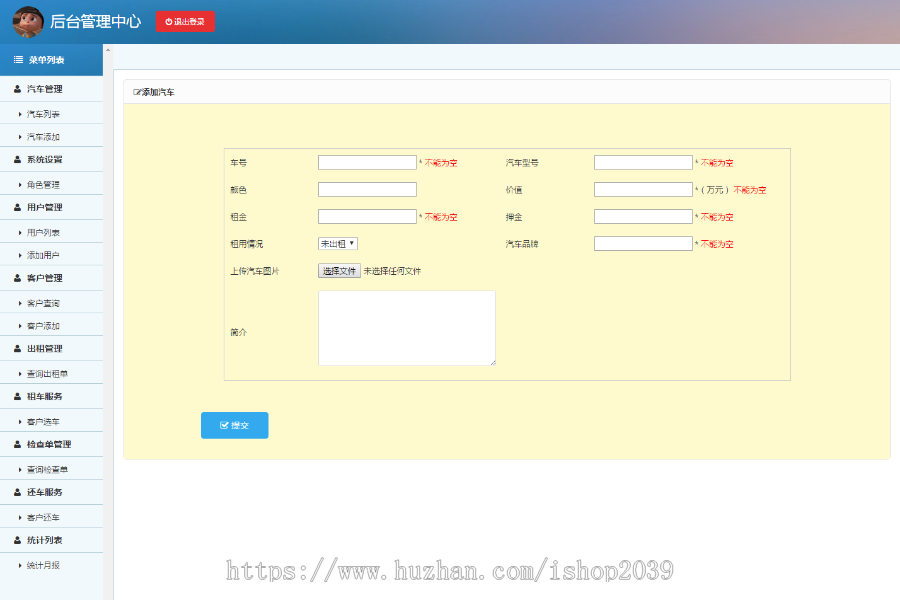Click person icon beside 客户管理

(17, 278)
